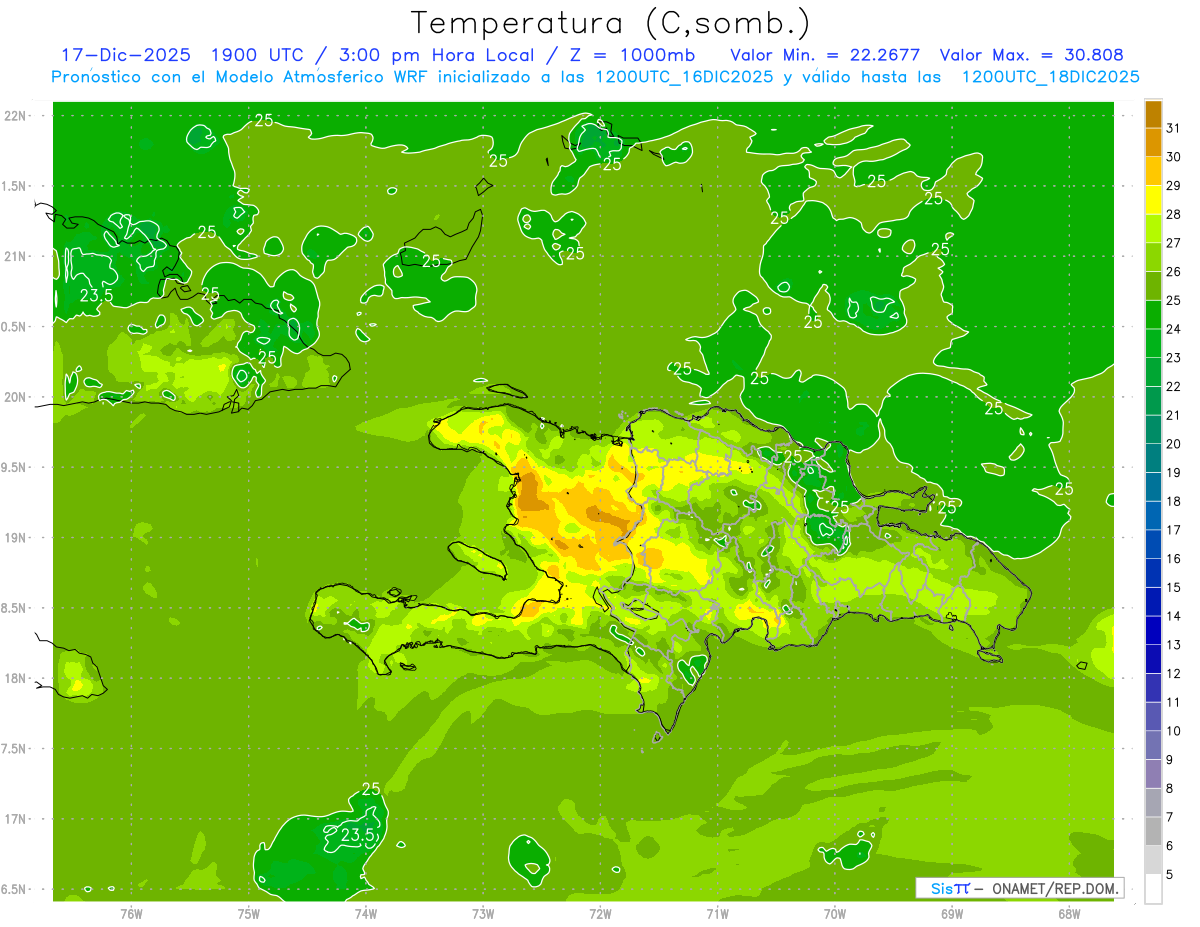This screenshot has height=927, width=1200.
Task: Click the "Valor Min. = 22.2677" text
Action: point(825,55)
